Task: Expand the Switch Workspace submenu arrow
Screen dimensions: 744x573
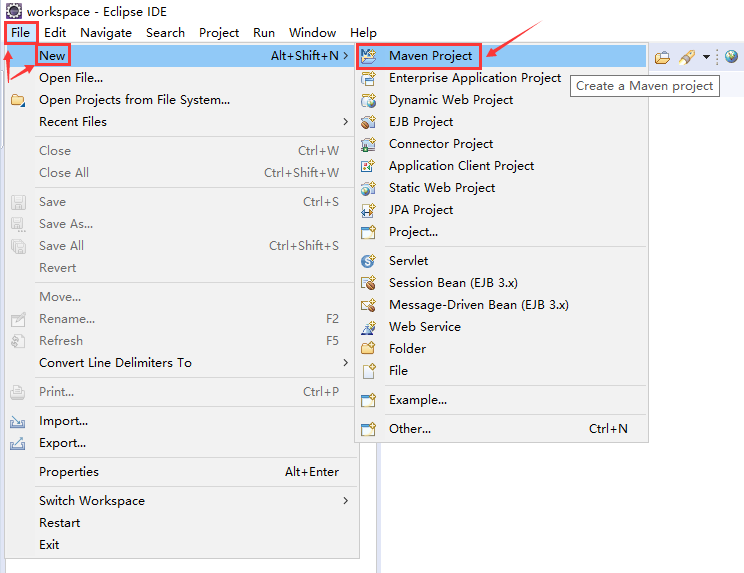Action: coord(345,500)
